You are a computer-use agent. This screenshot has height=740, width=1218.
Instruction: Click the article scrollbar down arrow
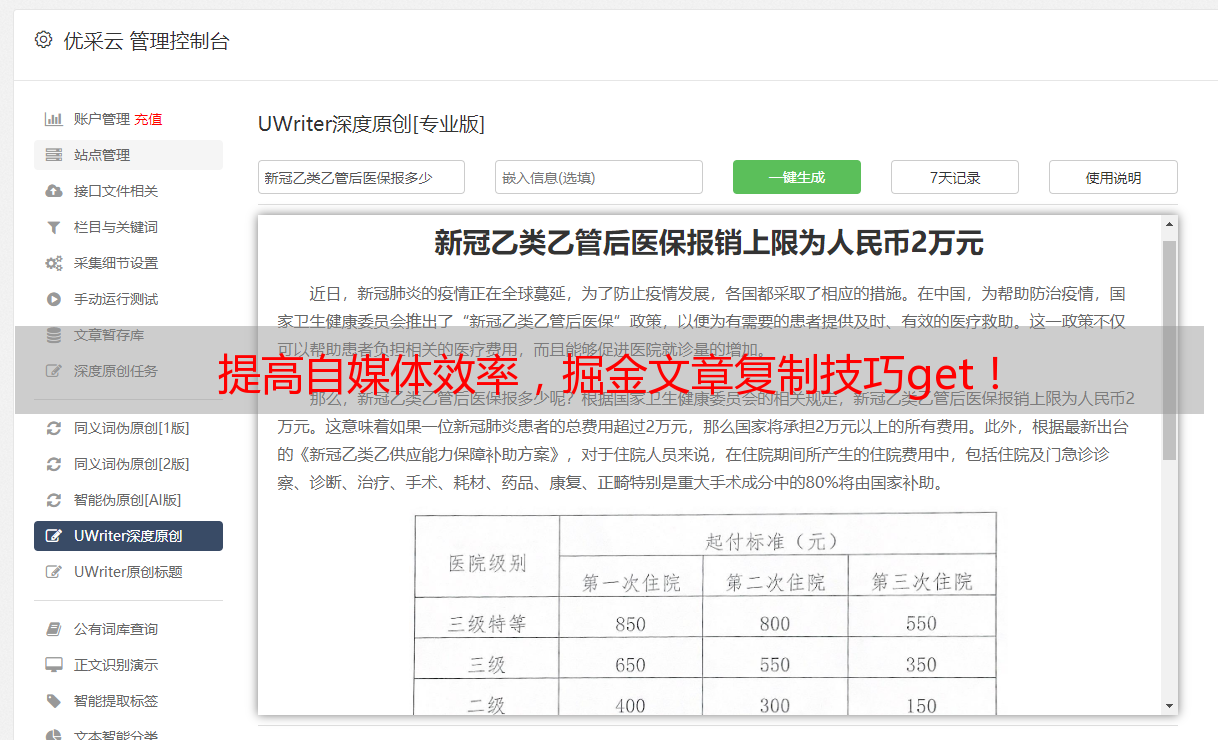click(x=1169, y=705)
